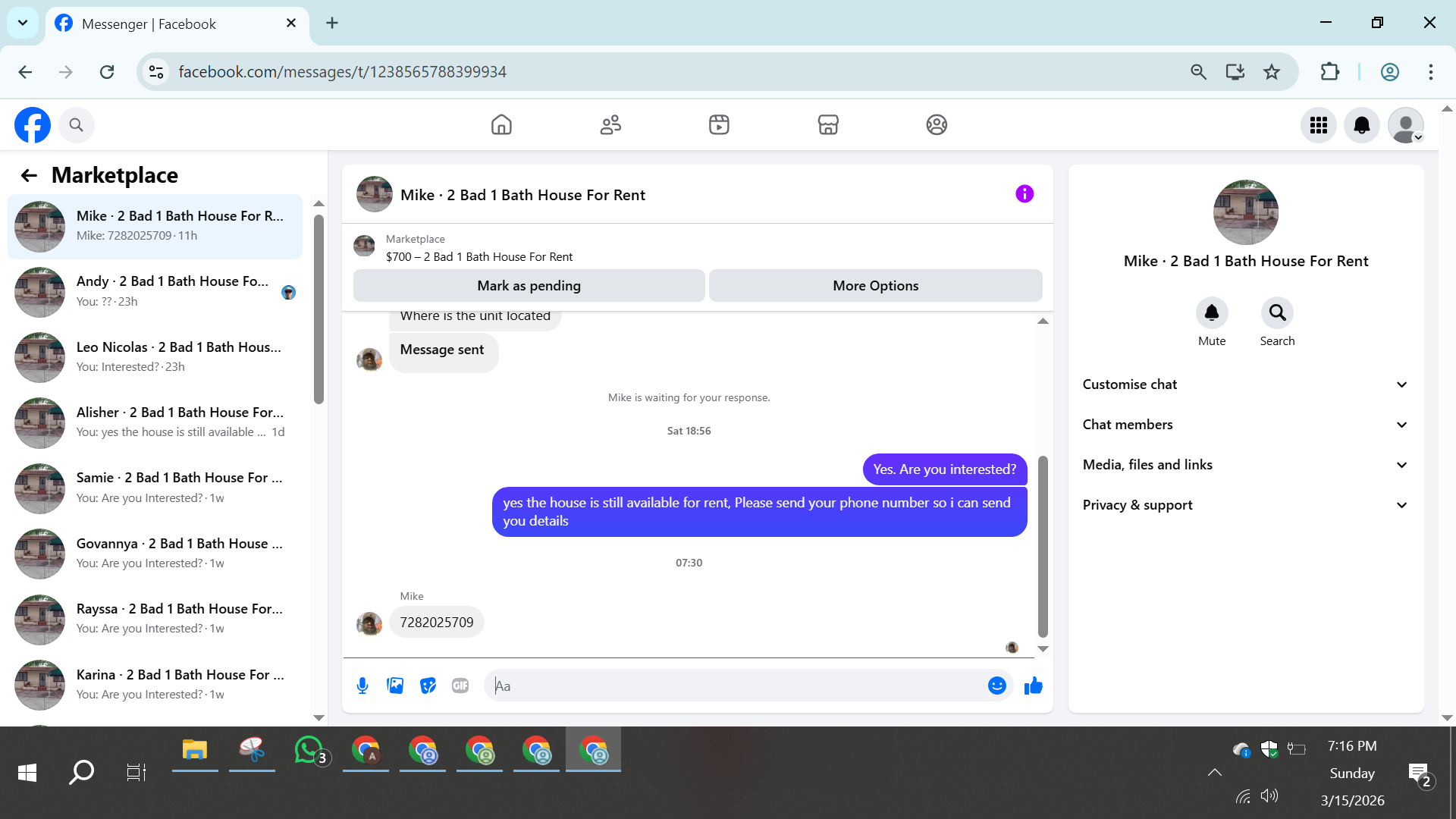Open the chat with Samie
Image resolution: width=1456 pixels, height=819 pixels.
click(155, 488)
